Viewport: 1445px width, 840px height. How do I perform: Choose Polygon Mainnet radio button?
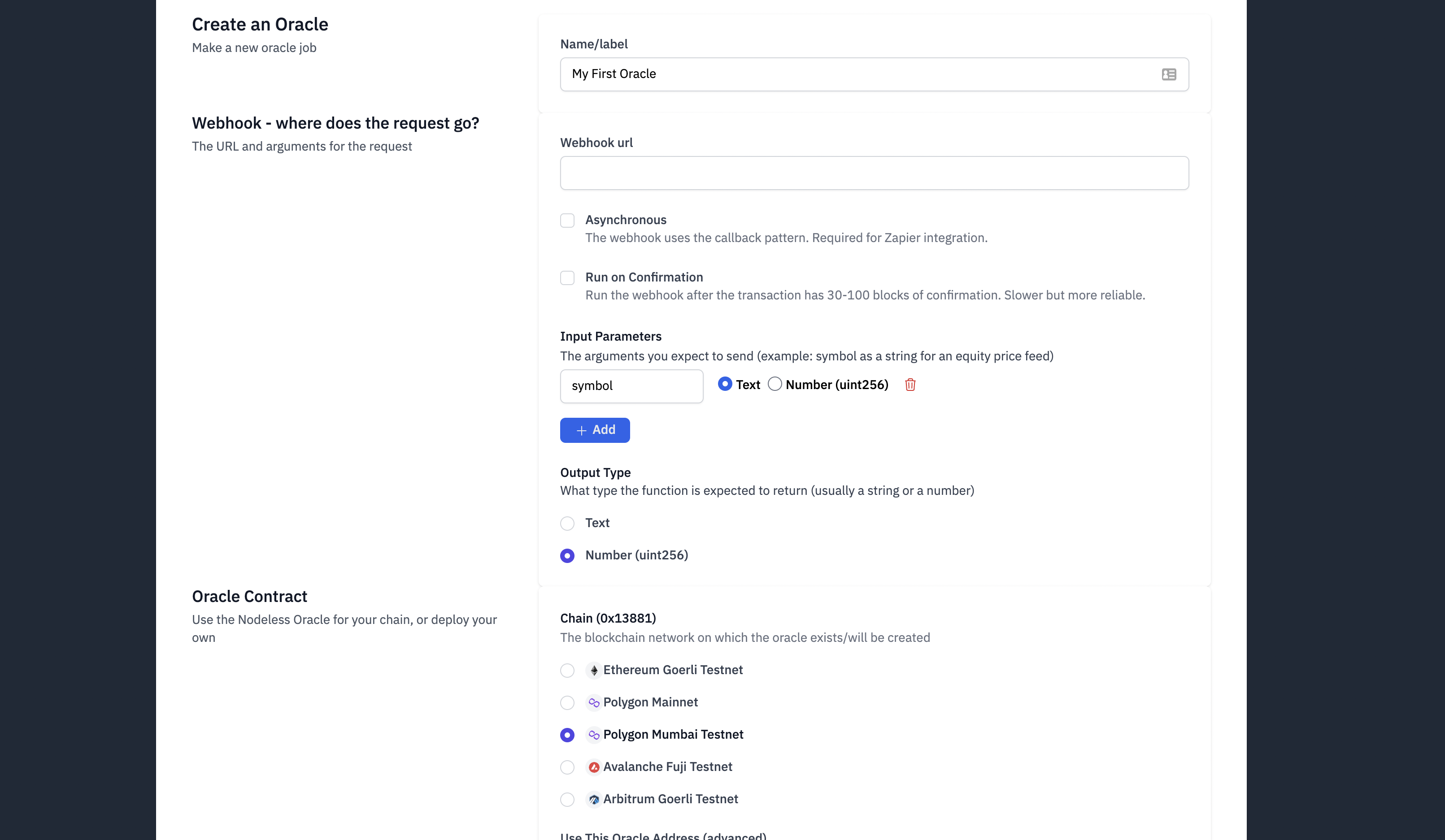tap(567, 702)
